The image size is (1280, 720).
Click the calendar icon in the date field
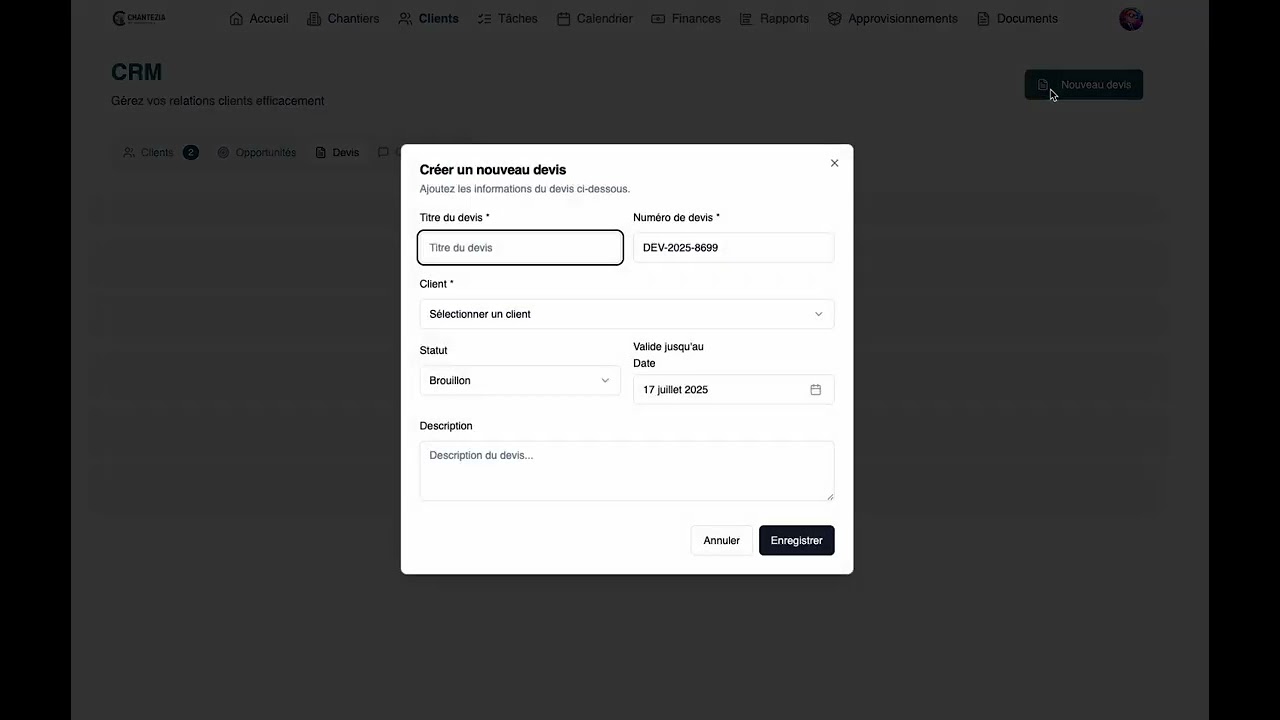tap(815, 390)
